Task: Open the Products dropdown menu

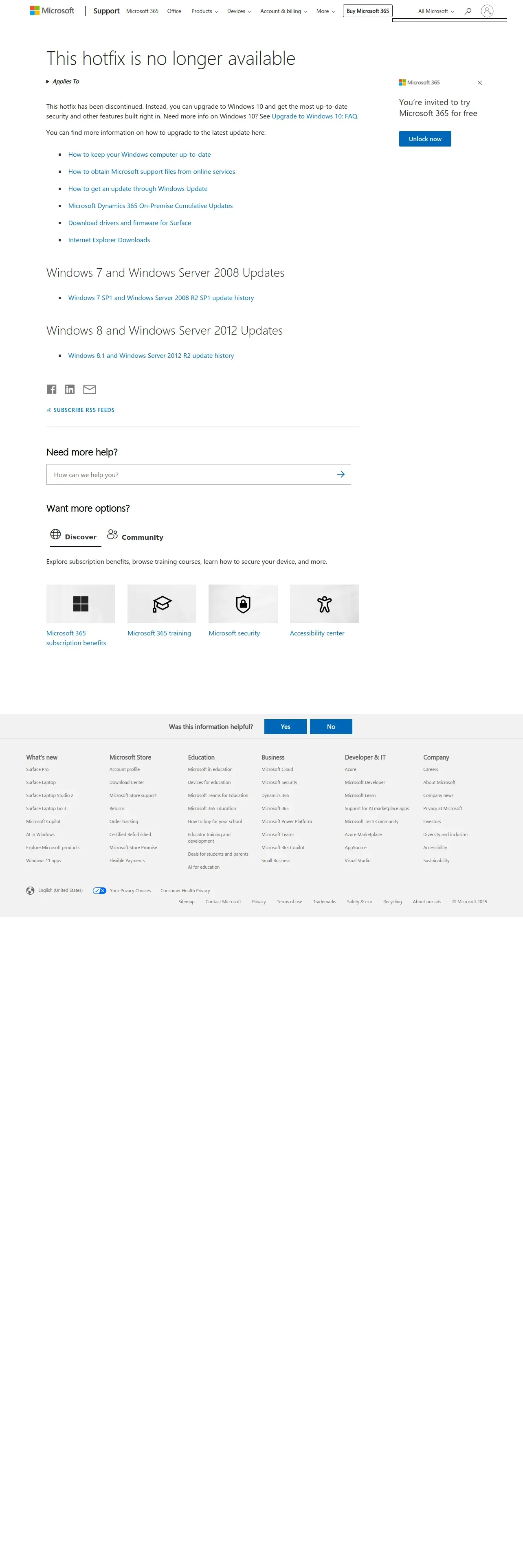Action: pyautogui.click(x=204, y=11)
